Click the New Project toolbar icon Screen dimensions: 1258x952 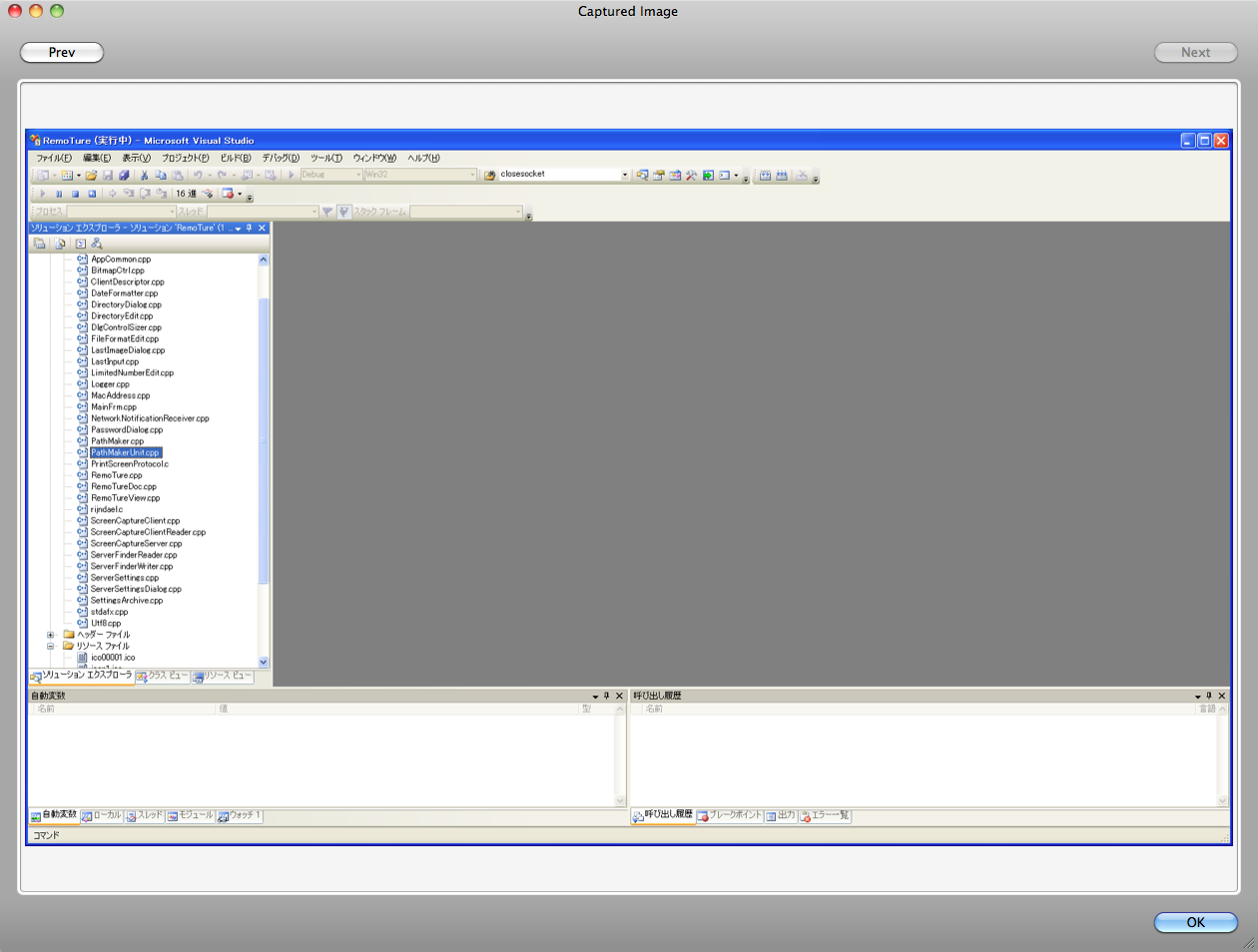pos(42,176)
